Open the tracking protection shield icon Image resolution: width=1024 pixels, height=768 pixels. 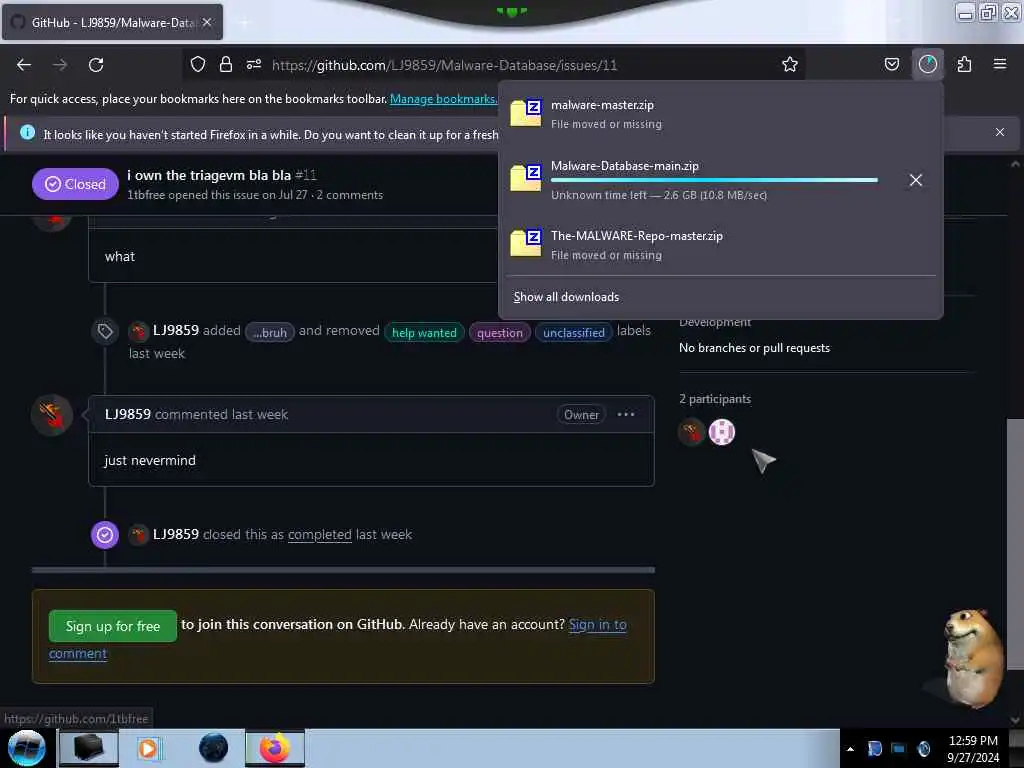(x=198, y=64)
